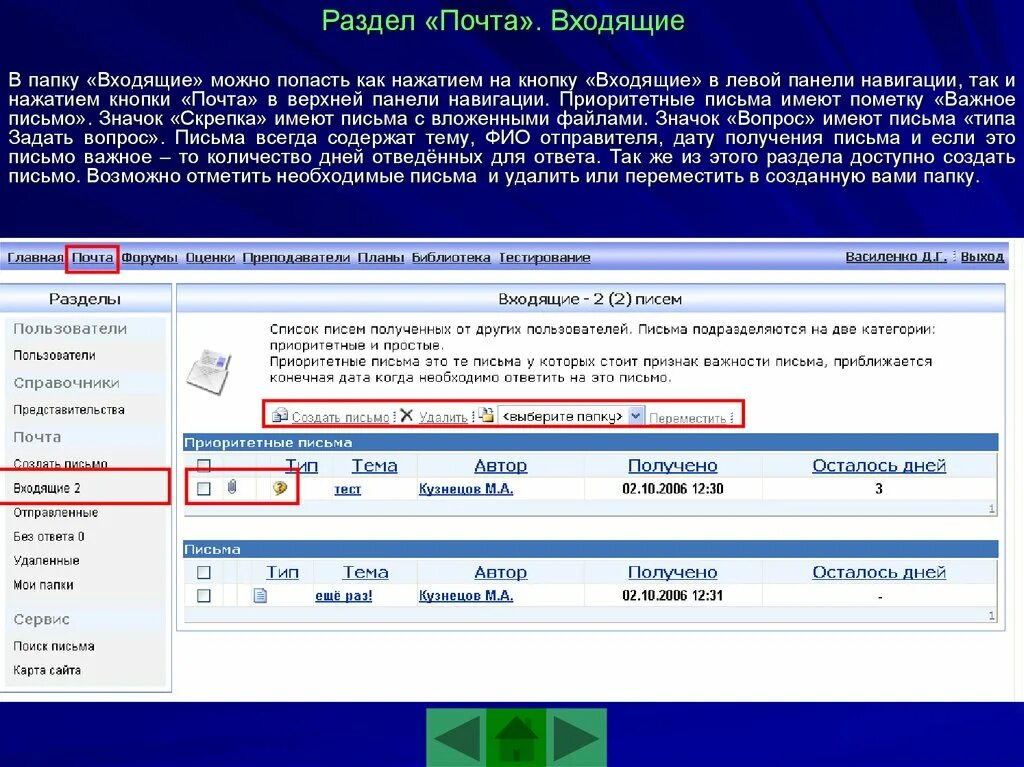Click the create-letter icon next to Создать письмо
1024x767 pixels.
point(280,416)
